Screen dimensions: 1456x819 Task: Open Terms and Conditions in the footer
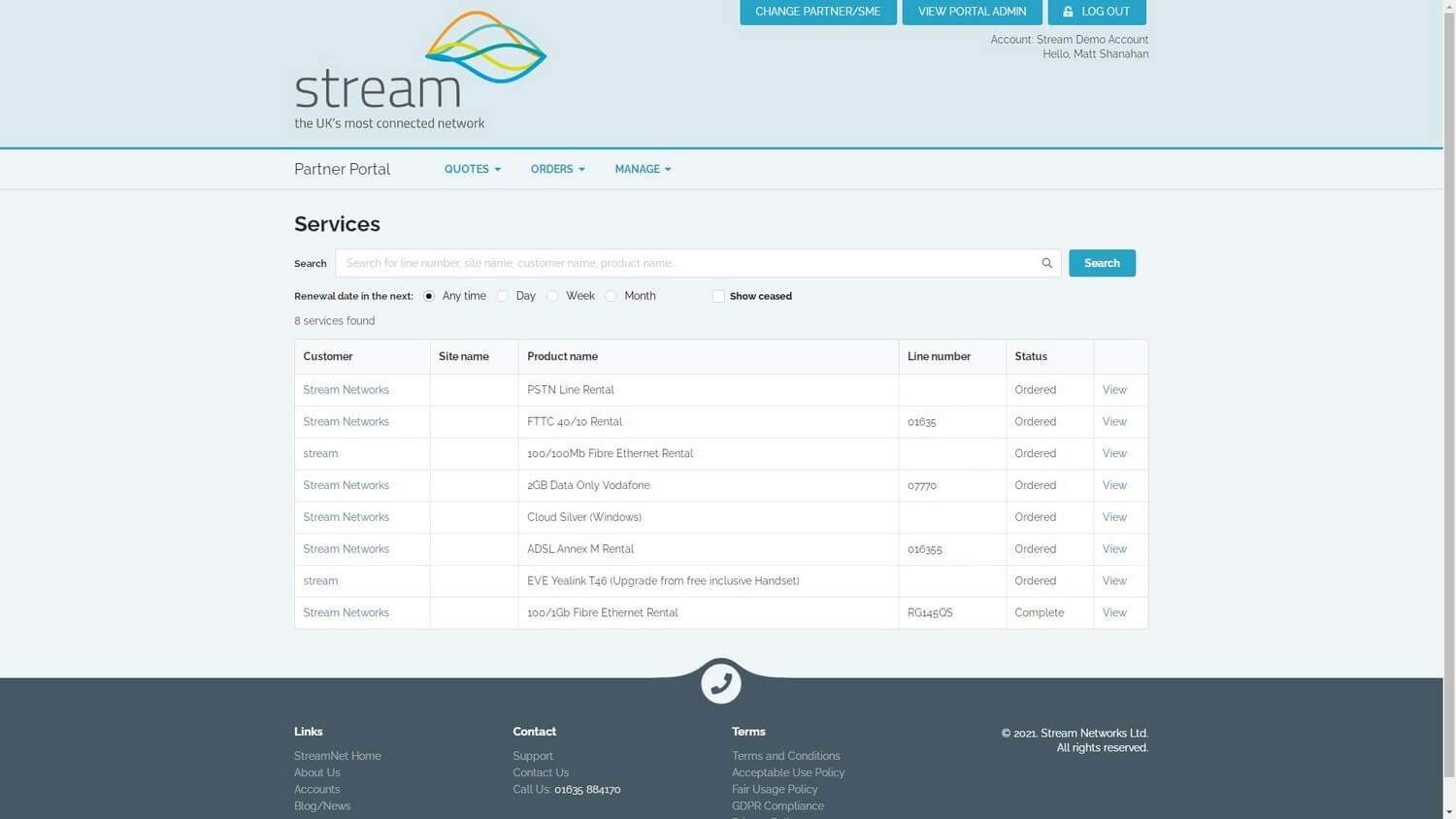click(x=785, y=755)
